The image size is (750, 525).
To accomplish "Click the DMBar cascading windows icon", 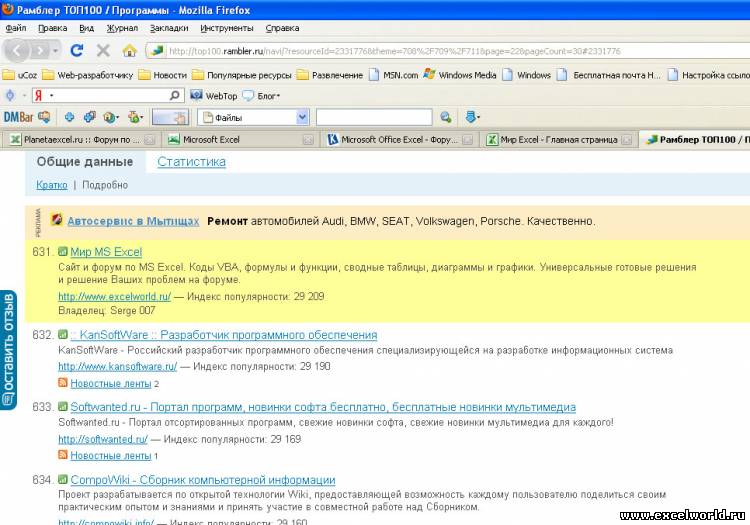I will pos(89,117).
